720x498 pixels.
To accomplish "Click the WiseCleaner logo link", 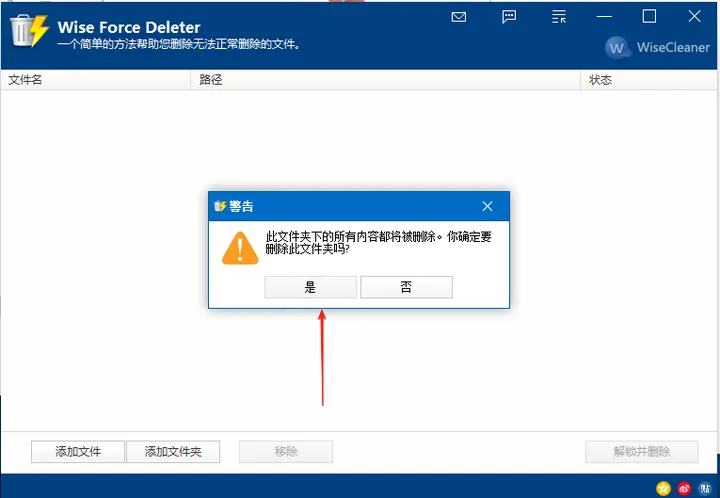I will (658, 47).
